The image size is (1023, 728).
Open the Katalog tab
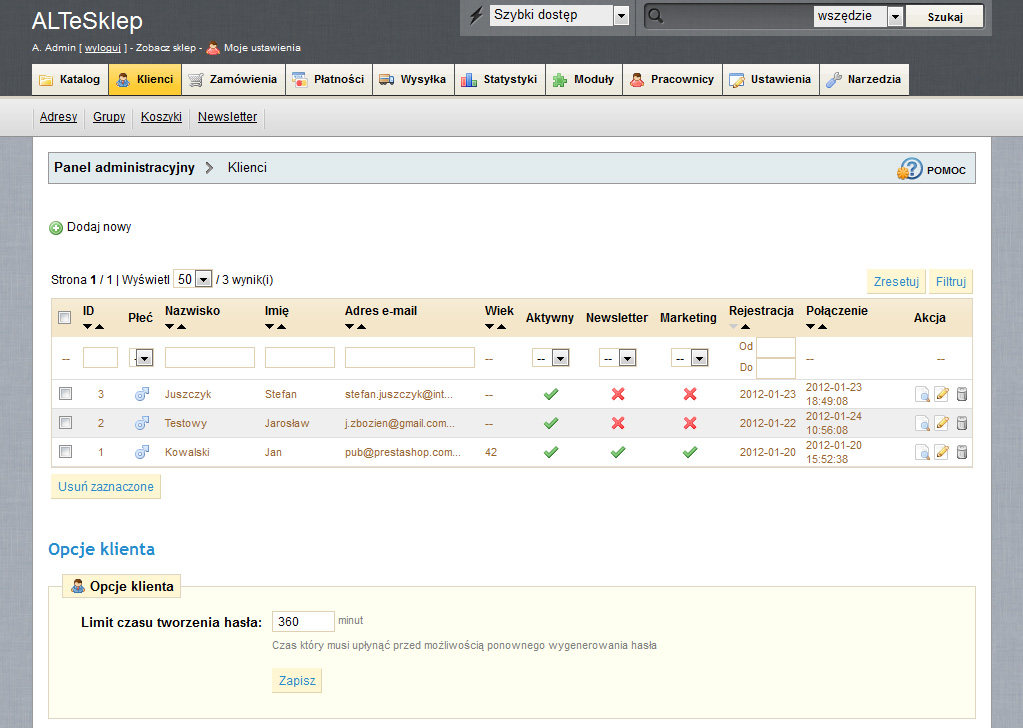[x=70, y=80]
